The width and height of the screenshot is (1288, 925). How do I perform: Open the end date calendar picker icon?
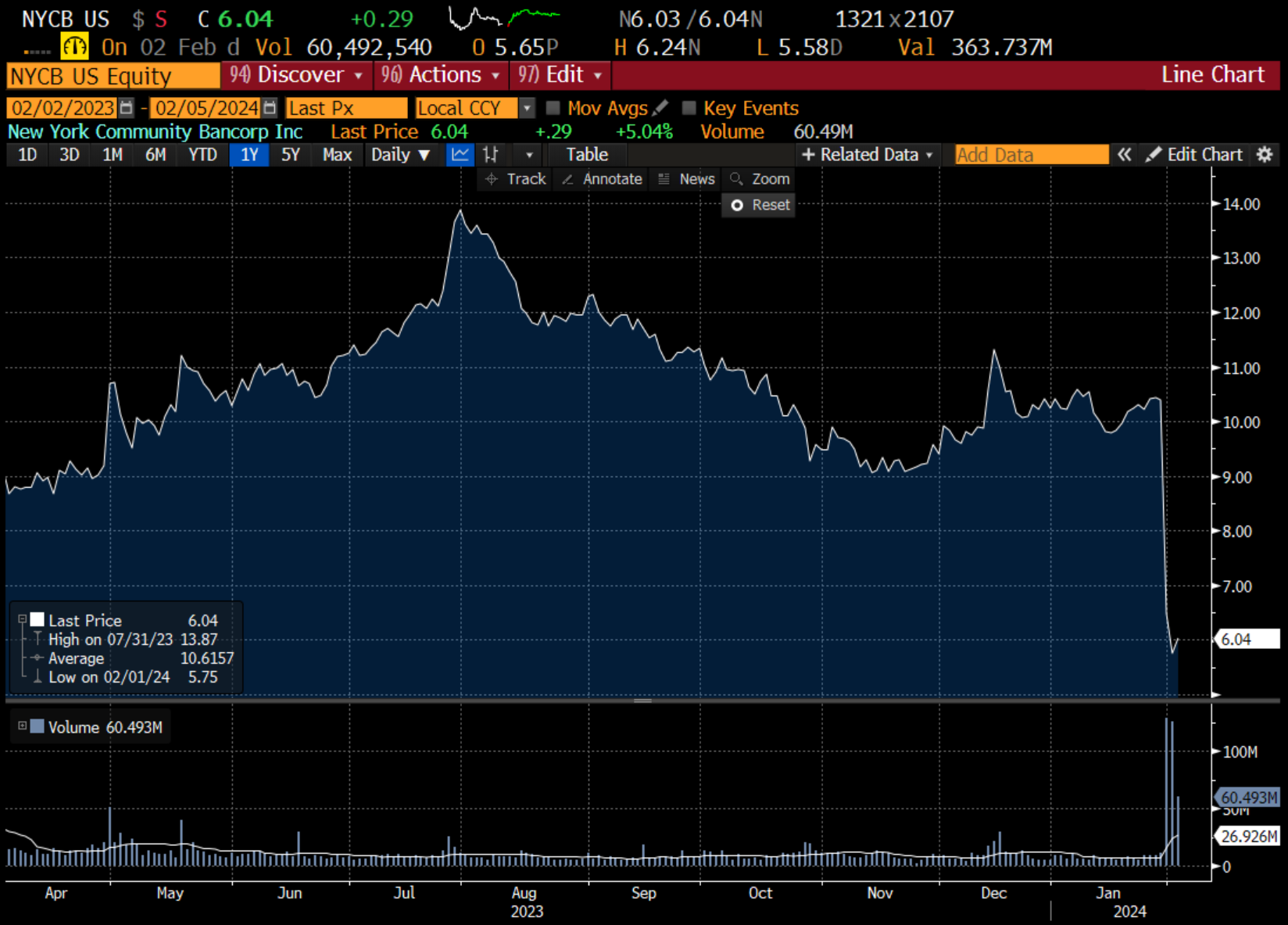pos(270,108)
